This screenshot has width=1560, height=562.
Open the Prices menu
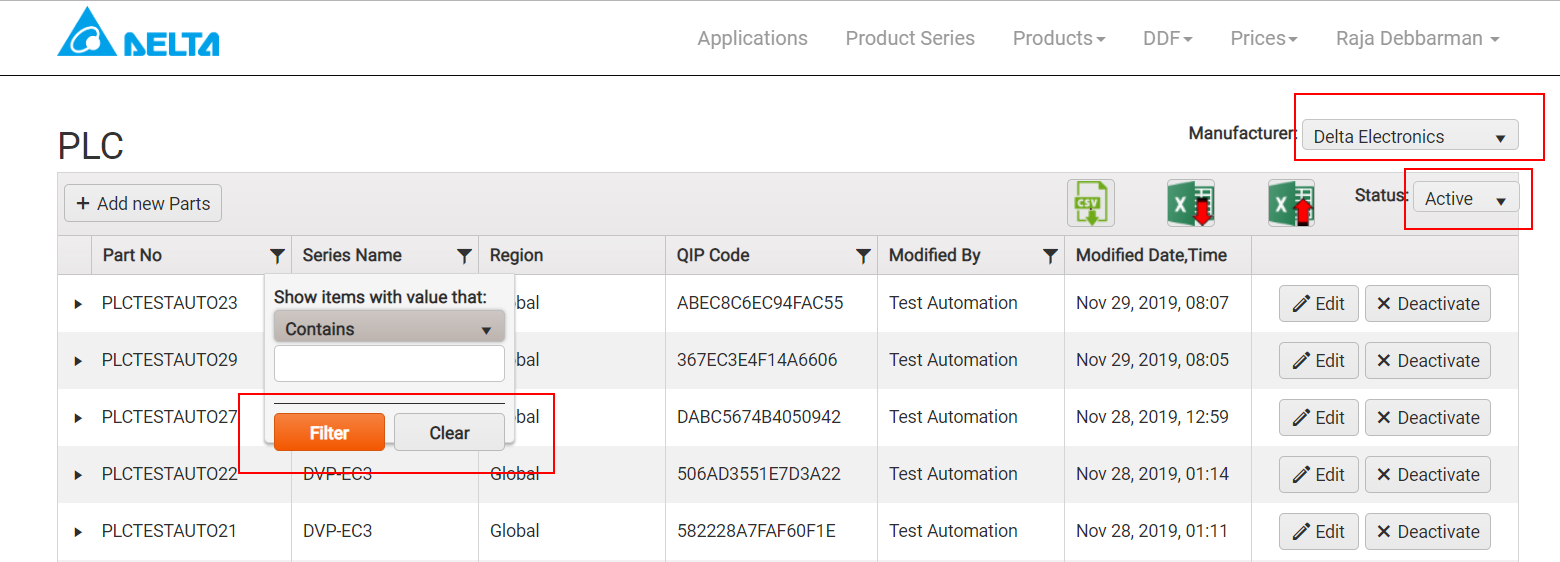coord(1263,38)
